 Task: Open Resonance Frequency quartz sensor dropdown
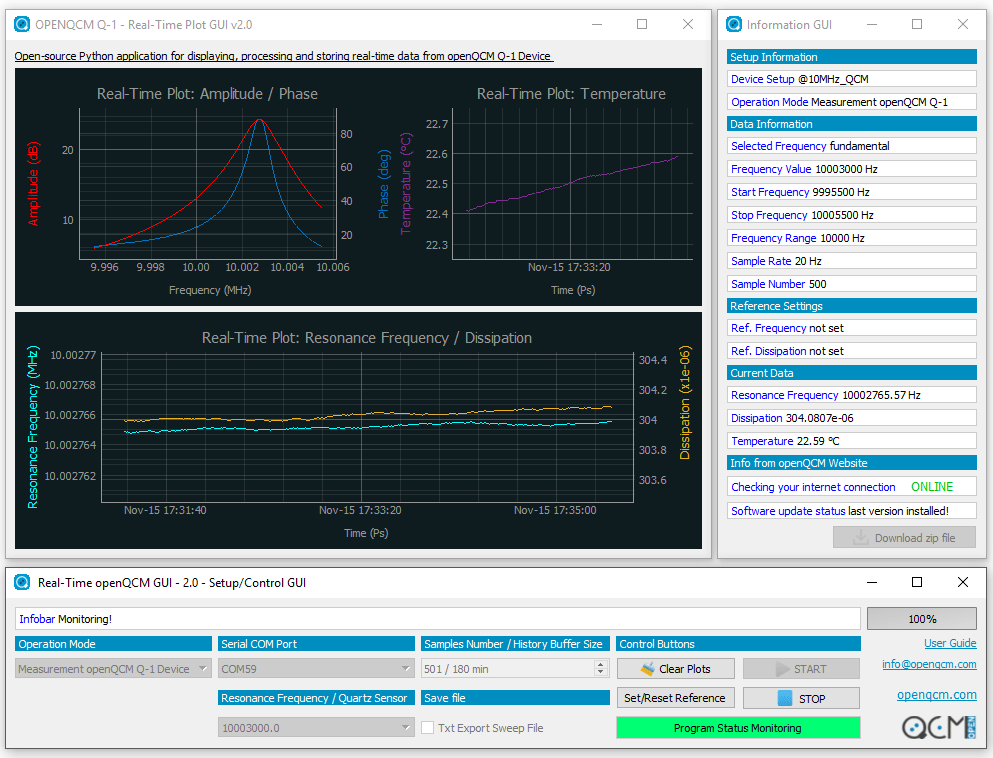pos(316,728)
